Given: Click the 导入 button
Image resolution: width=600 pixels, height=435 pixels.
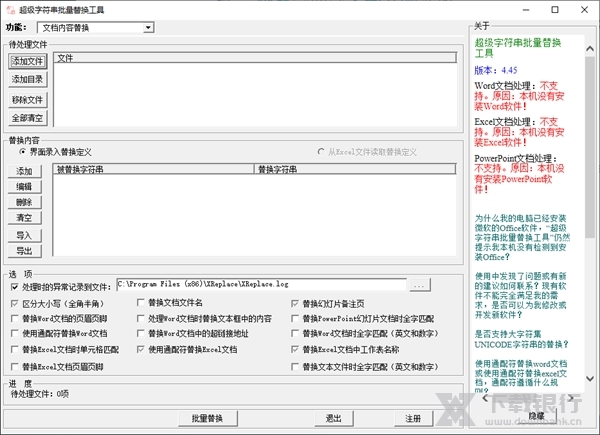Looking at the screenshot, I should tap(24, 235).
